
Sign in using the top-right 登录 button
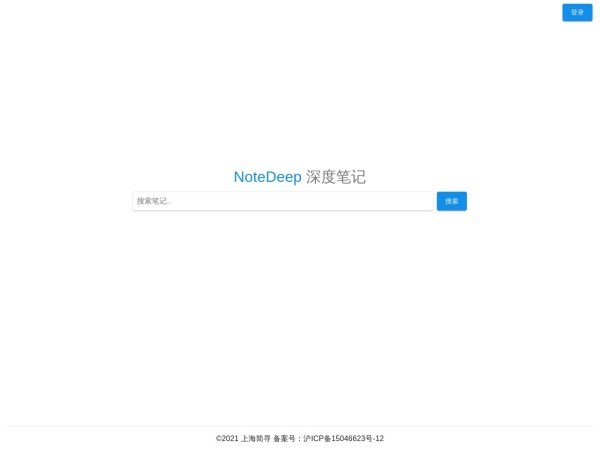point(577,12)
